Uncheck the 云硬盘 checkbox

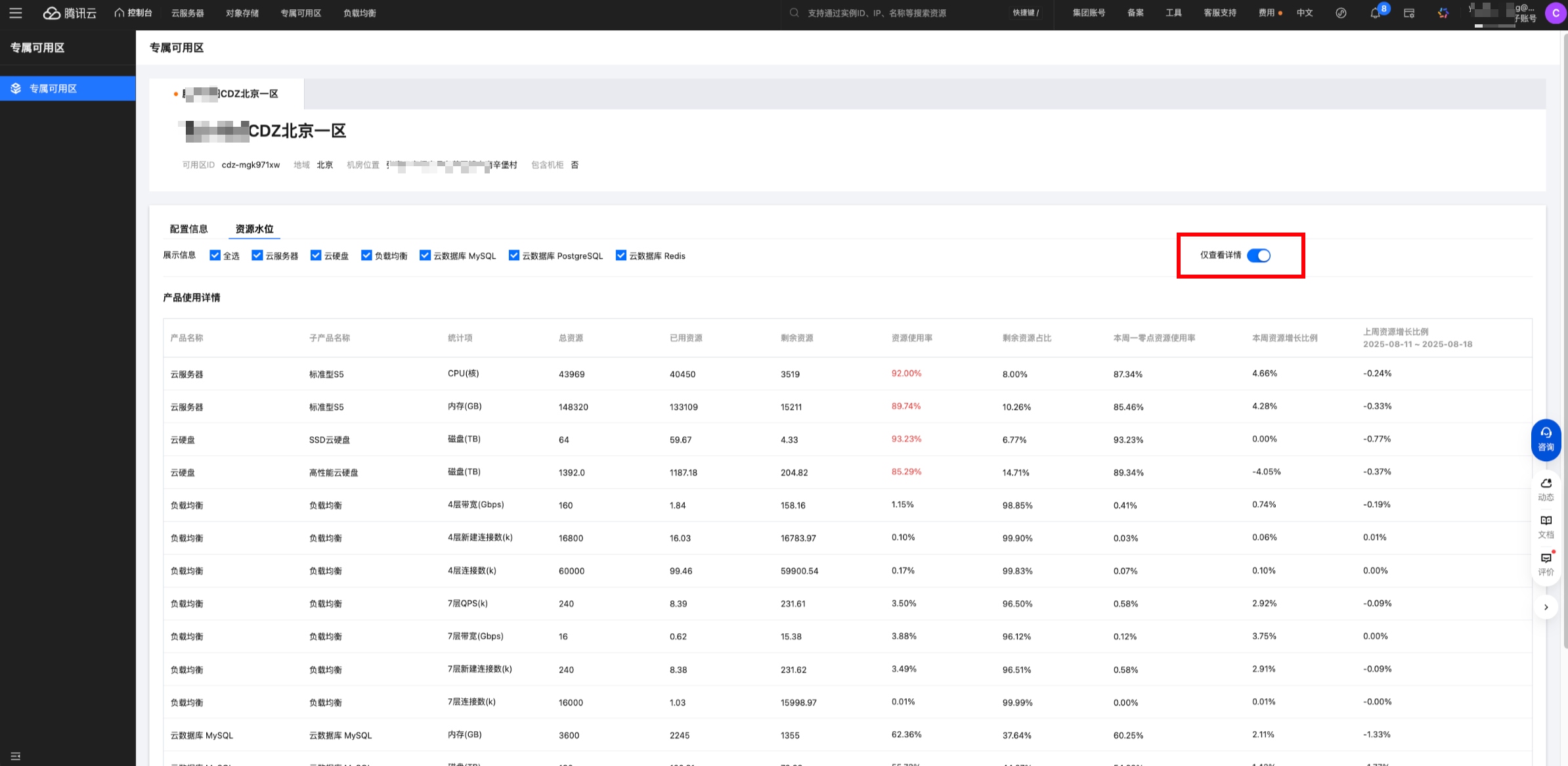point(316,256)
